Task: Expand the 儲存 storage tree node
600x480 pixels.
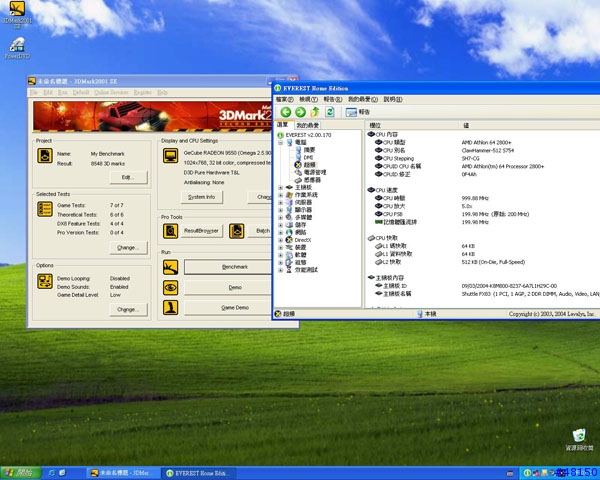Action: tap(280, 225)
